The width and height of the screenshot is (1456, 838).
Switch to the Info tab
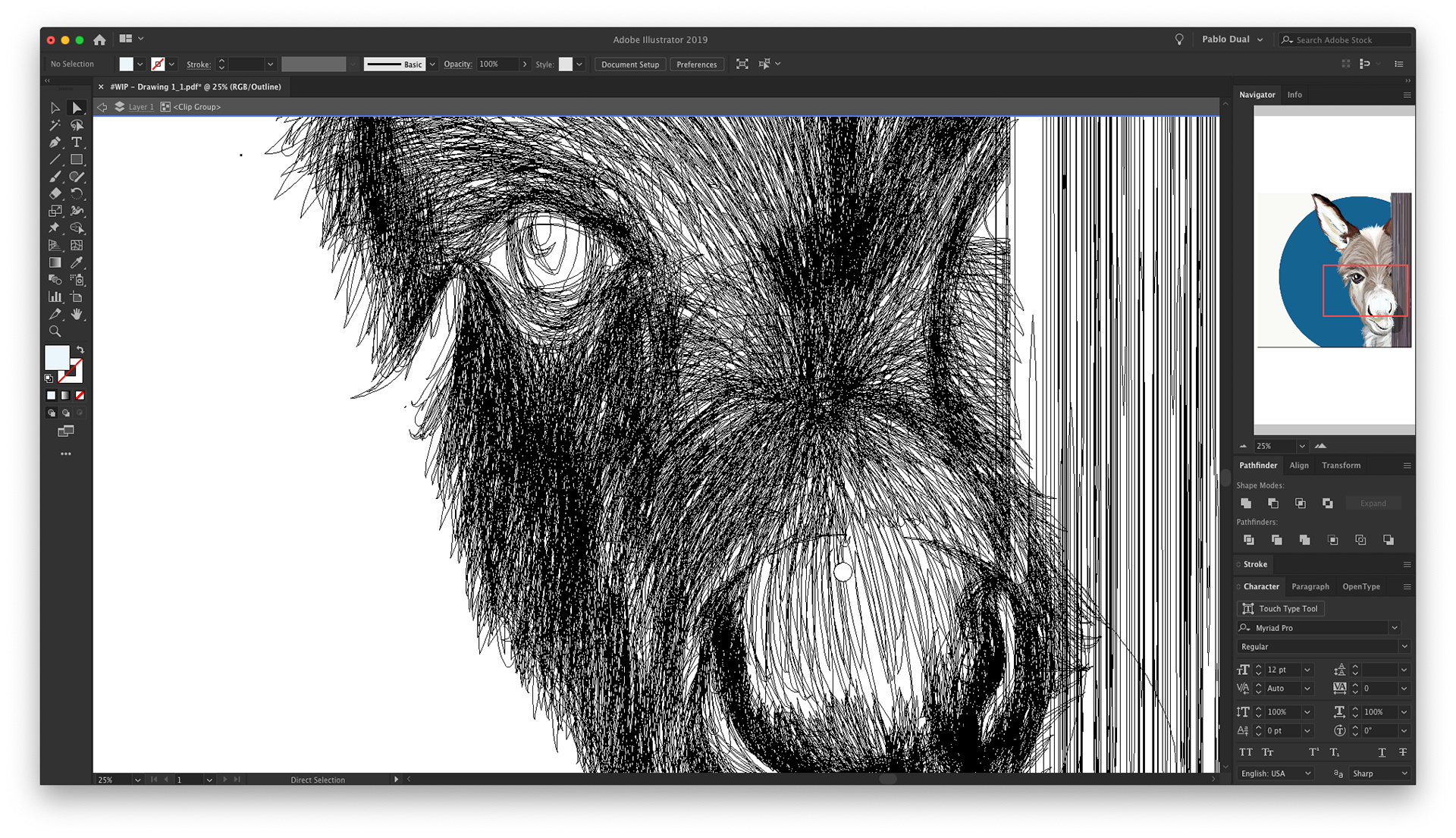click(1294, 95)
